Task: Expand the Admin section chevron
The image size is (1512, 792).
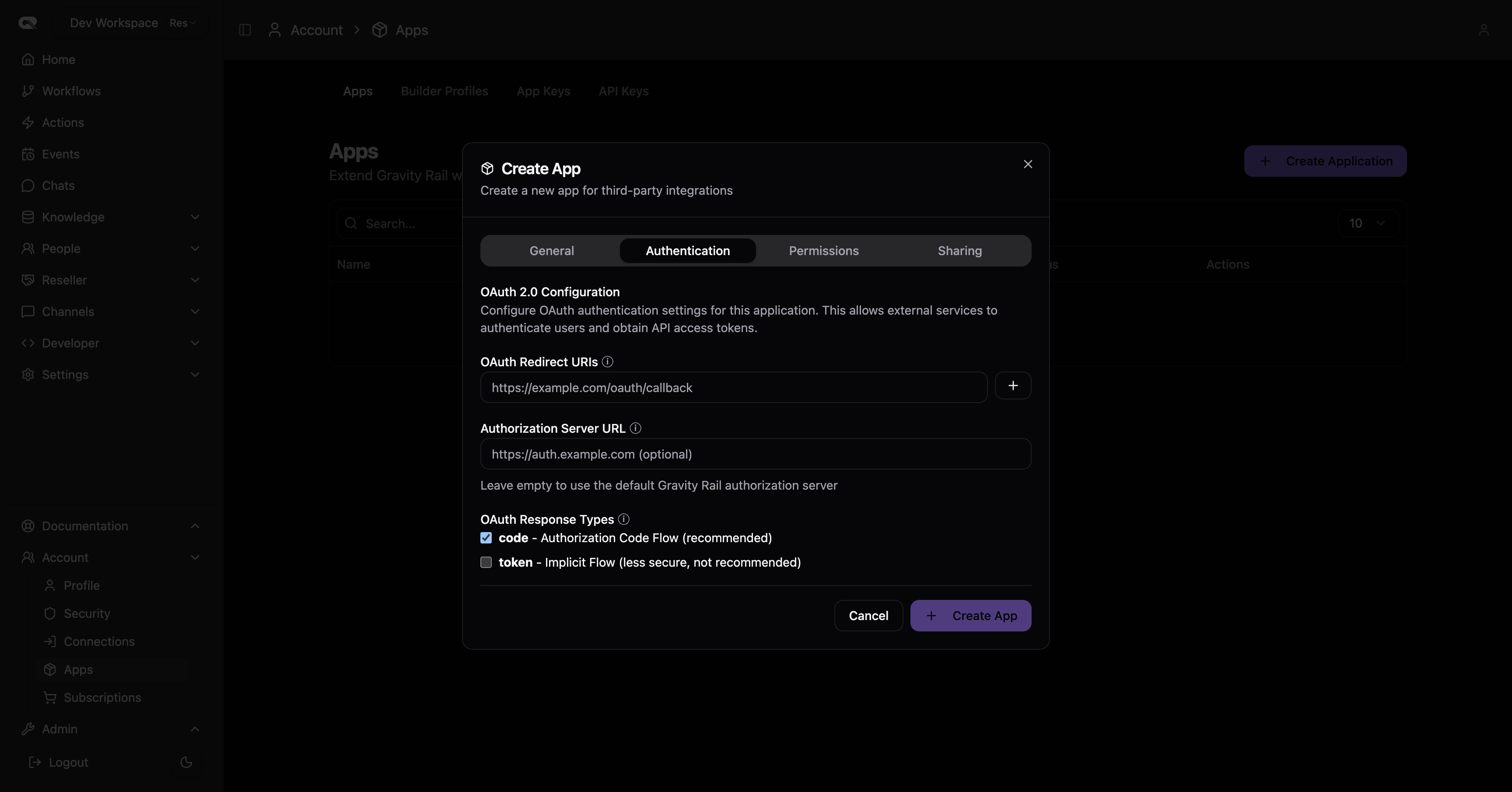Action: click(x=195, y=729)
